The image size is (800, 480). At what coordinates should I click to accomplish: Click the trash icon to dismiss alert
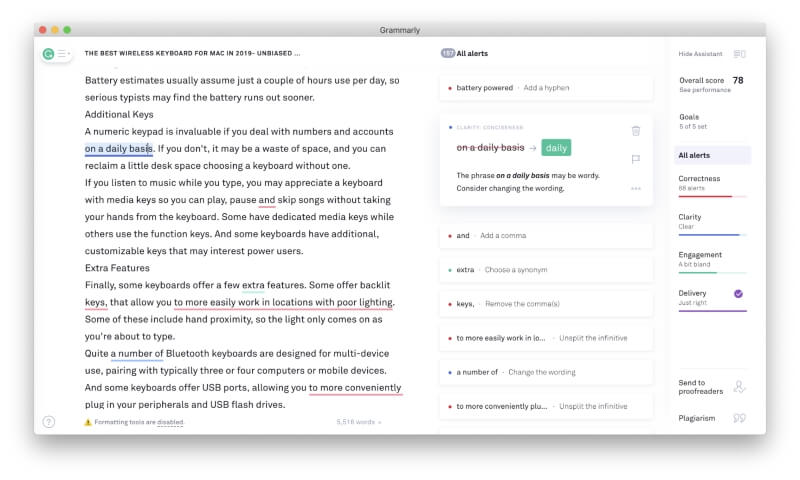pyautogui.click(x=636, y=131)
